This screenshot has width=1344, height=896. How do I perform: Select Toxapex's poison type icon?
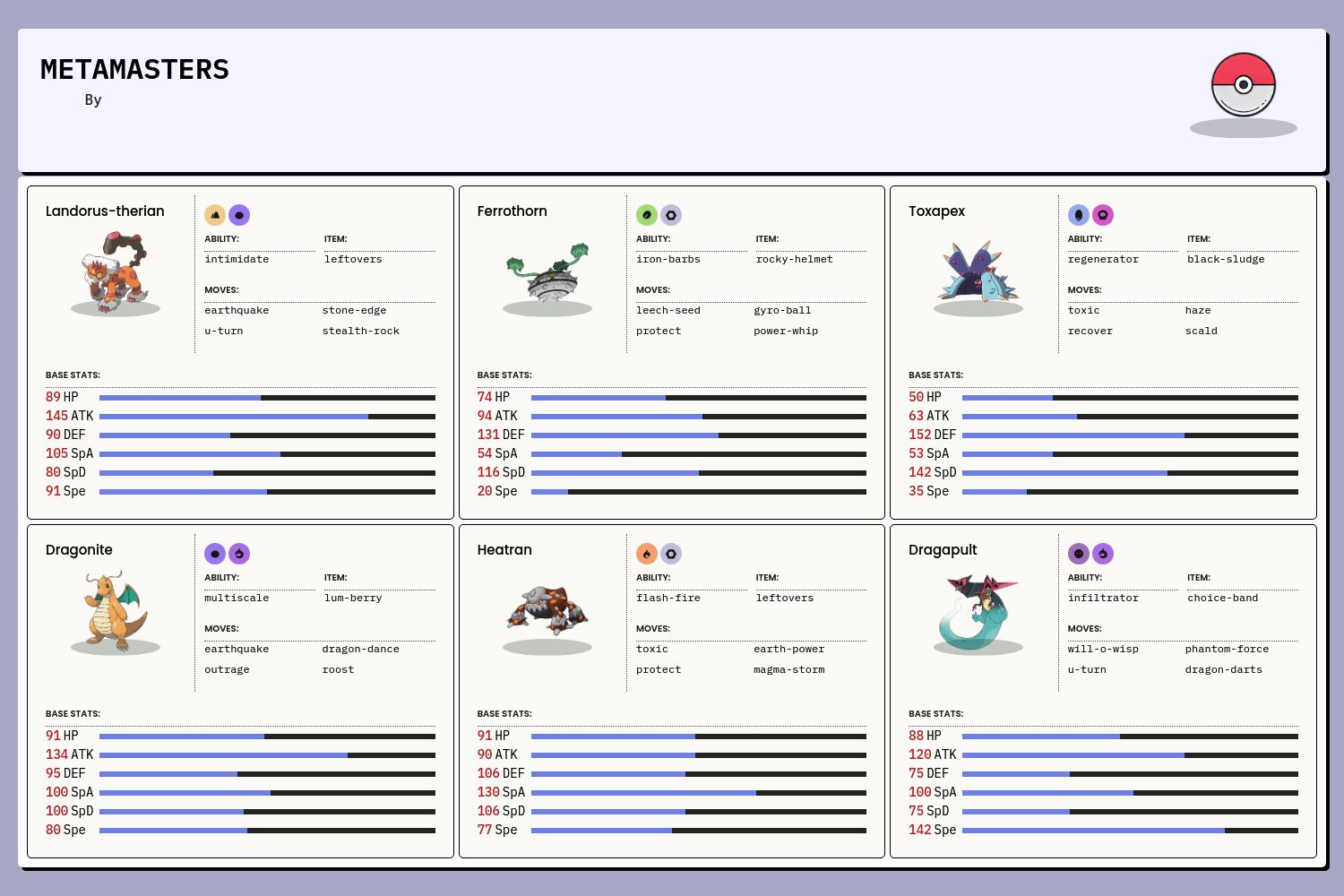coord(1103,215)
